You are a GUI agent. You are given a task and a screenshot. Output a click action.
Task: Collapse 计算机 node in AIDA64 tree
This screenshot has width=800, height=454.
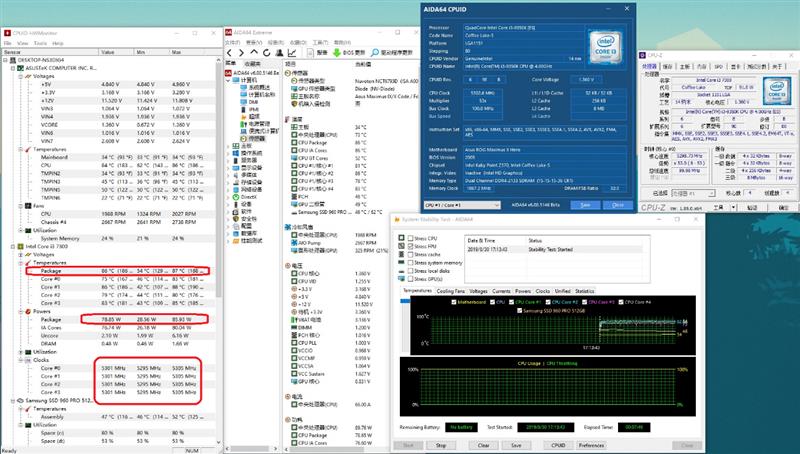pos(228,80)
